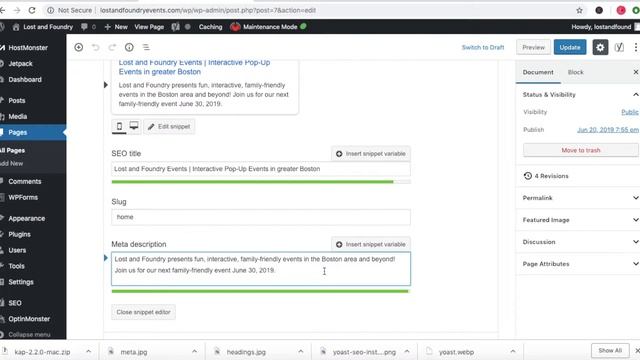Reload the page in browser
The image size is (640, 360).
32,10
